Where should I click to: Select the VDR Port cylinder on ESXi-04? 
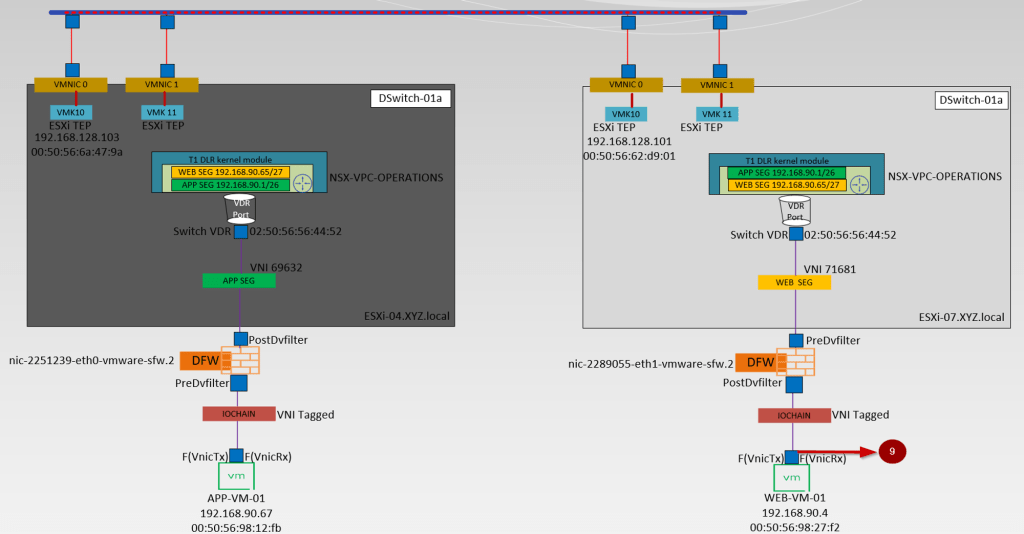click(x=241, y=207)
